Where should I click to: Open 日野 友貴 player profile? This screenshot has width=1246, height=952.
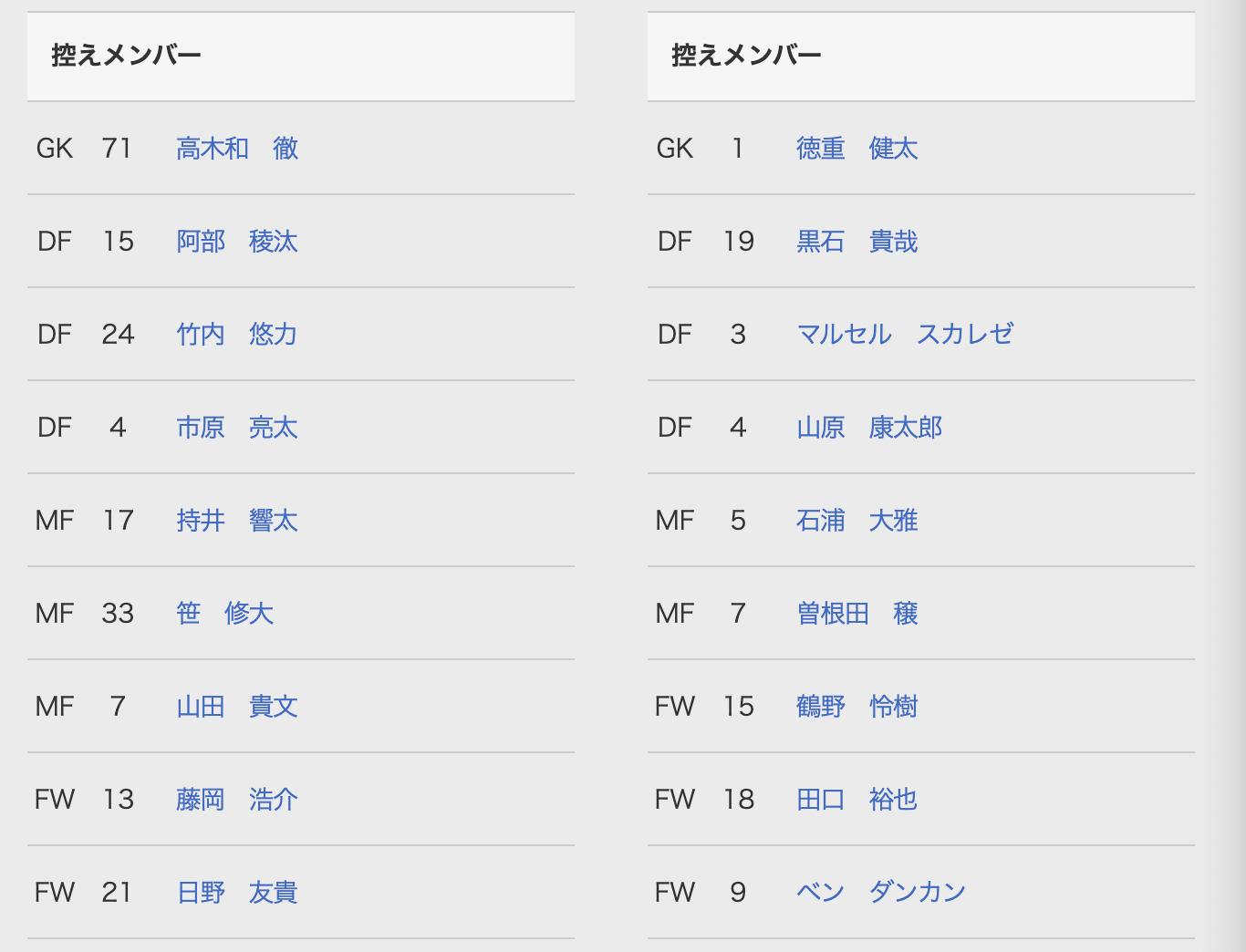237,893
